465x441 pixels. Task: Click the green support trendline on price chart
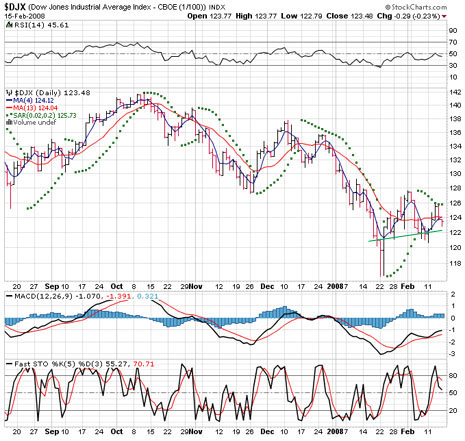405,235
